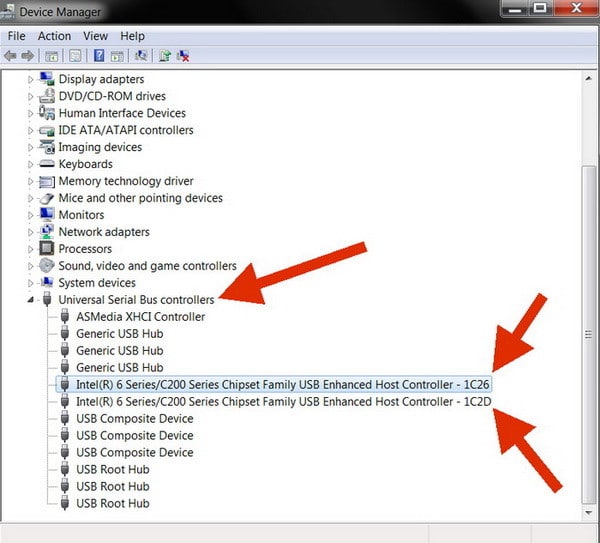Click the Memory technology driver icon
The image size is (600, 543).
47,181
